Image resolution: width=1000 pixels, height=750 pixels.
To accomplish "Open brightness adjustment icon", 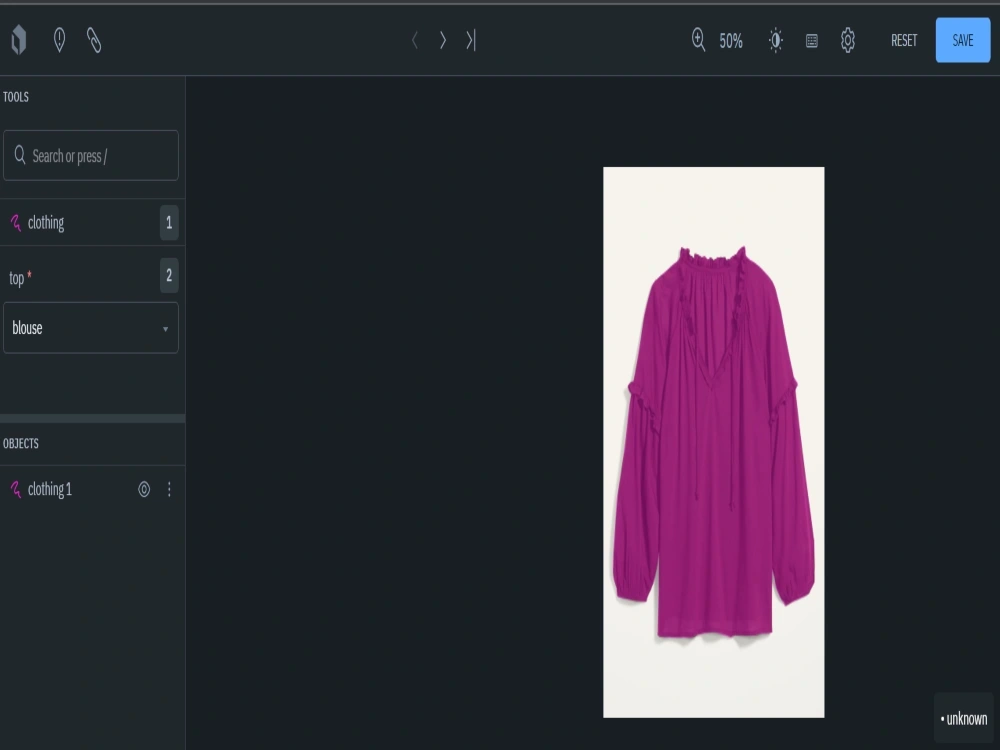I will coord(776,40).
